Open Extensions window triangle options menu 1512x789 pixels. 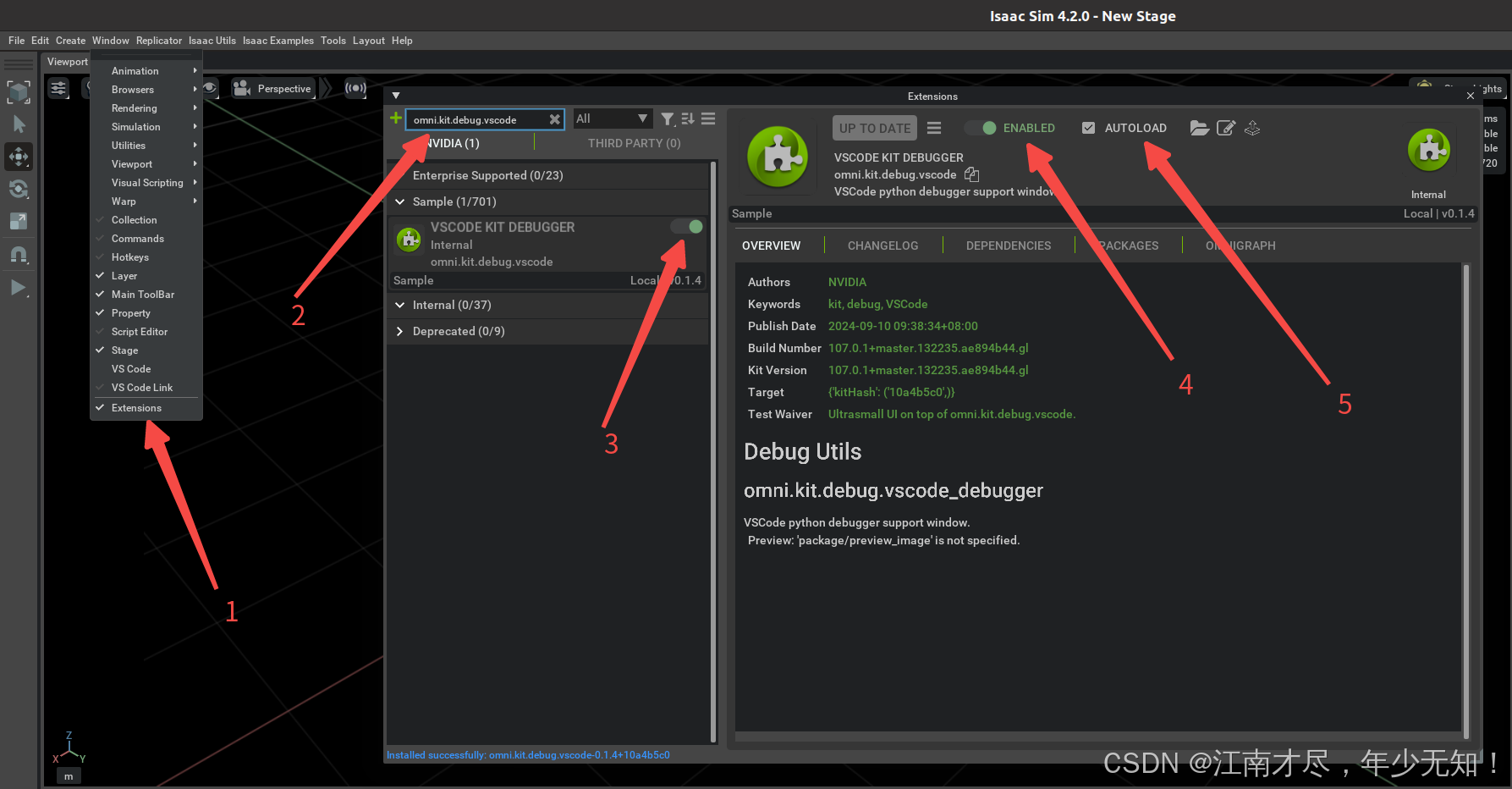tap(396, 96)
